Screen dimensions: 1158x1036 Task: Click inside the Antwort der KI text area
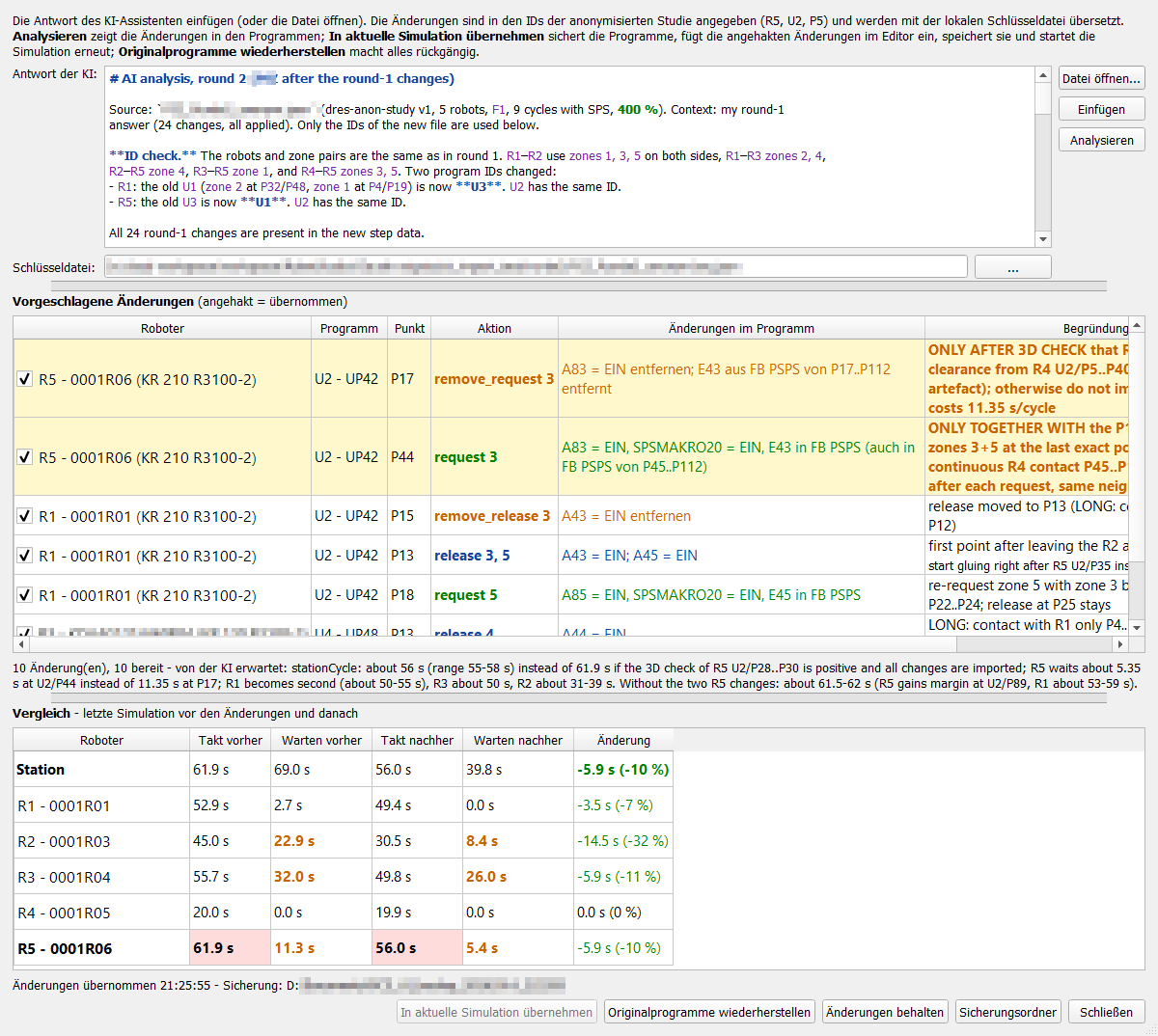click(569, 156)
